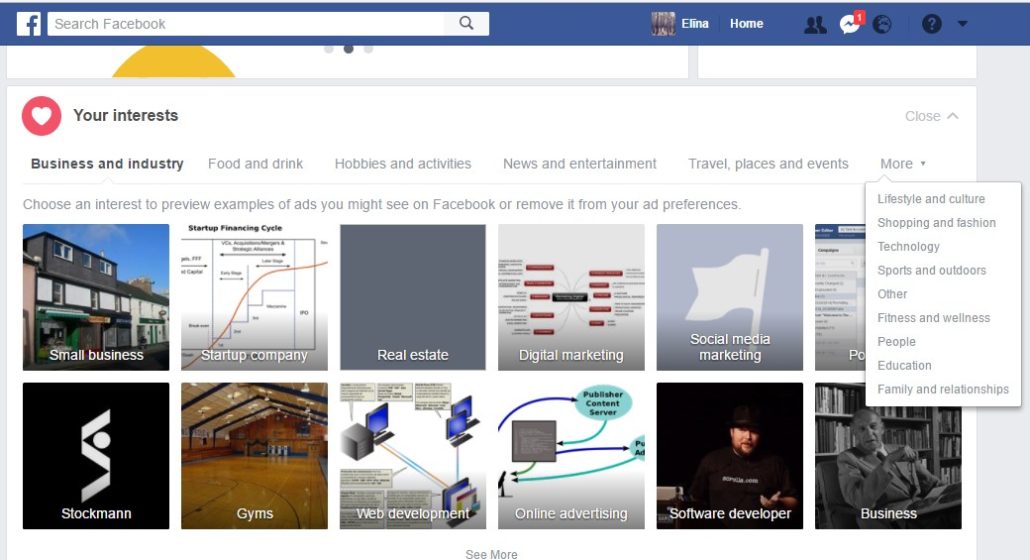Viewport: 1030px width, 560px height.
Task: Switch to Travel, places and events tab
Action: pyautogui.click(x=768, y=163)
